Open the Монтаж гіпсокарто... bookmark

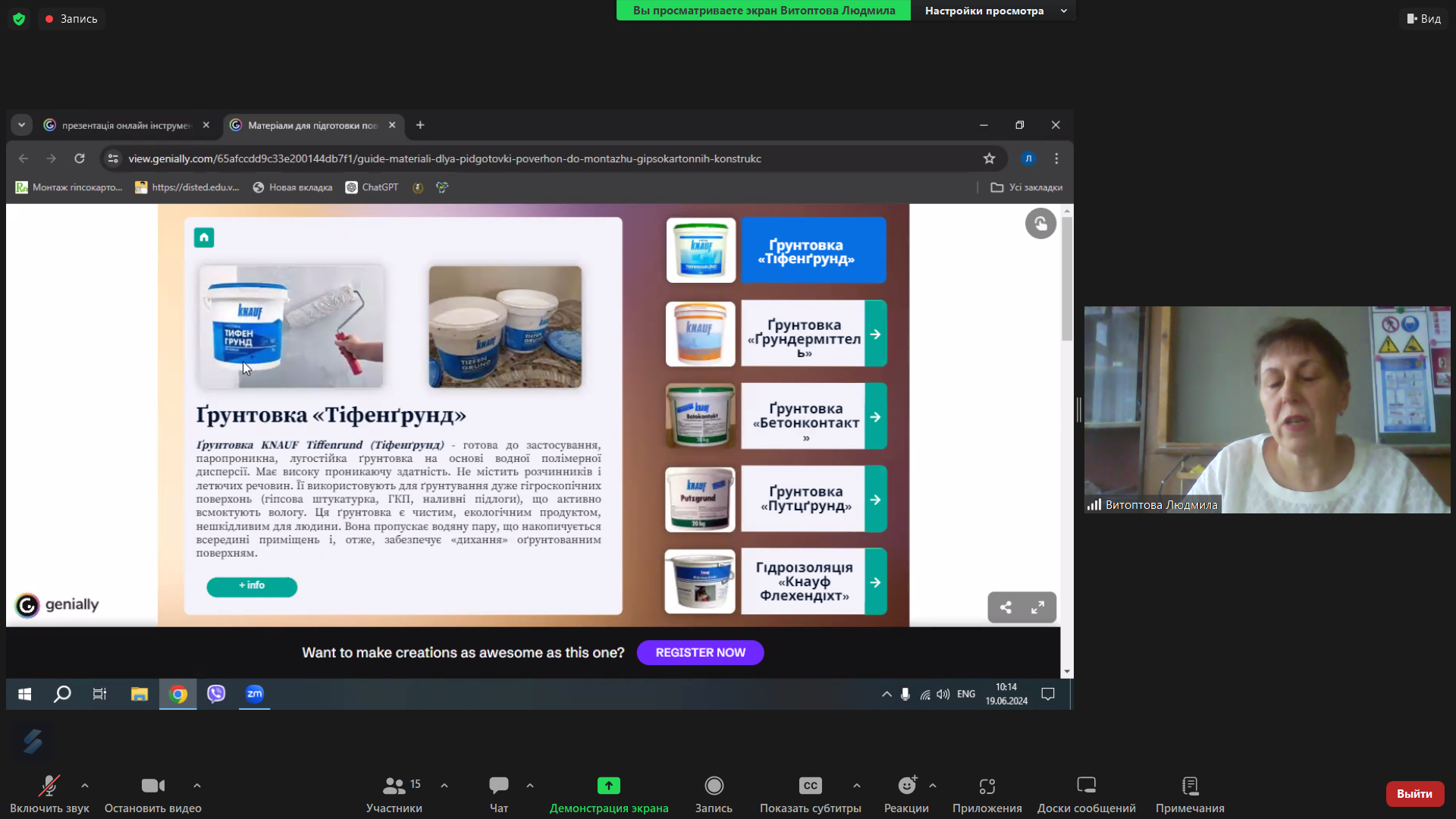[x=69, y=187]
